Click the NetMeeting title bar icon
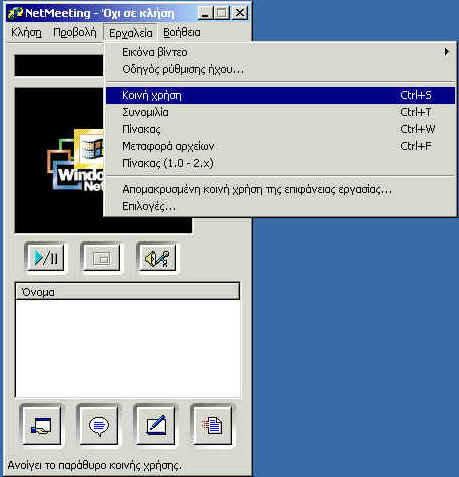This screenshot has width=459, height=477. (15, 13)
